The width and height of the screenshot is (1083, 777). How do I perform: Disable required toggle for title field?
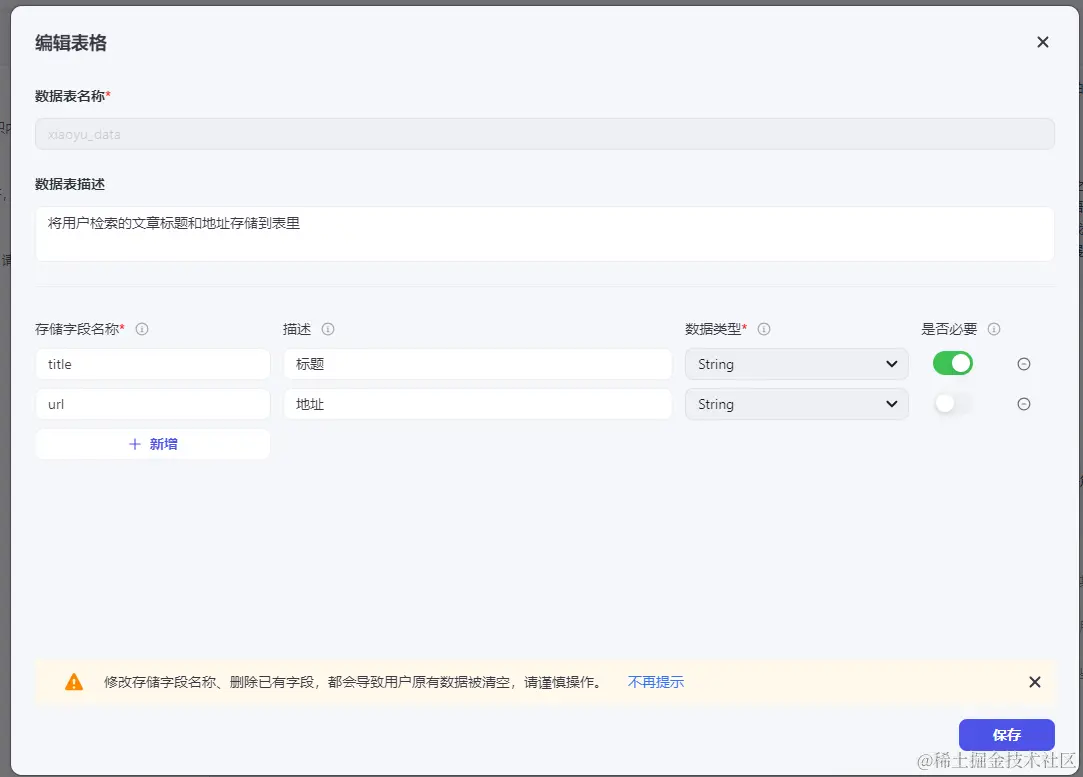(x=952, y=363)
